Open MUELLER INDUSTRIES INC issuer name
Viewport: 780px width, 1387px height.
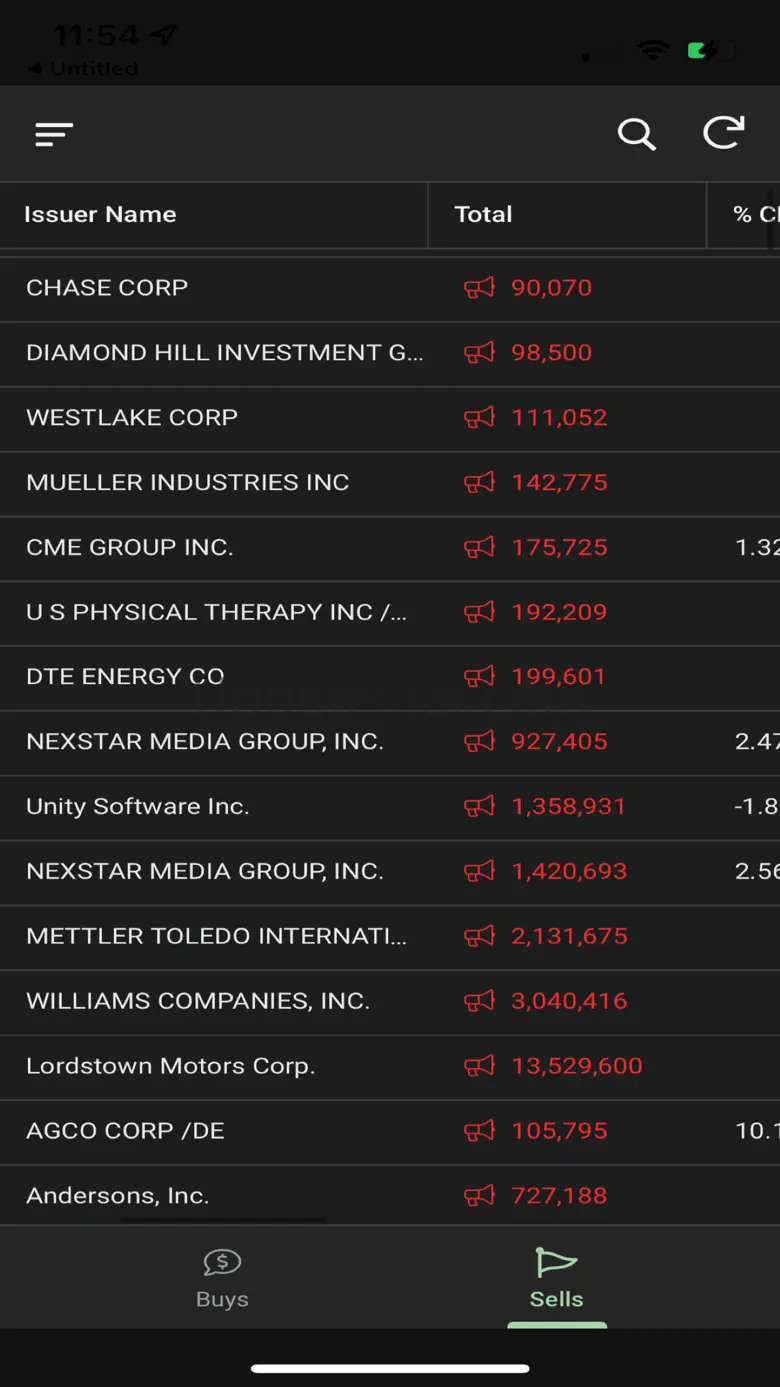[187, 483]
